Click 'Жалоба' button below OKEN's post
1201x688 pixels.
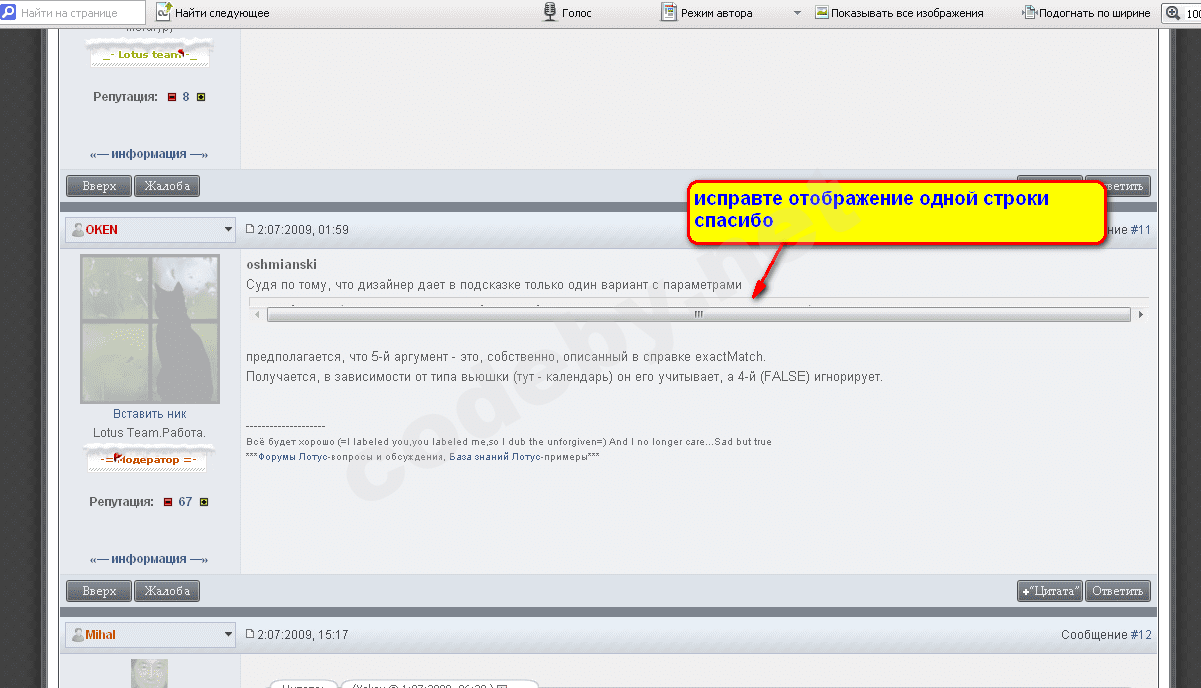coord(167,591)
